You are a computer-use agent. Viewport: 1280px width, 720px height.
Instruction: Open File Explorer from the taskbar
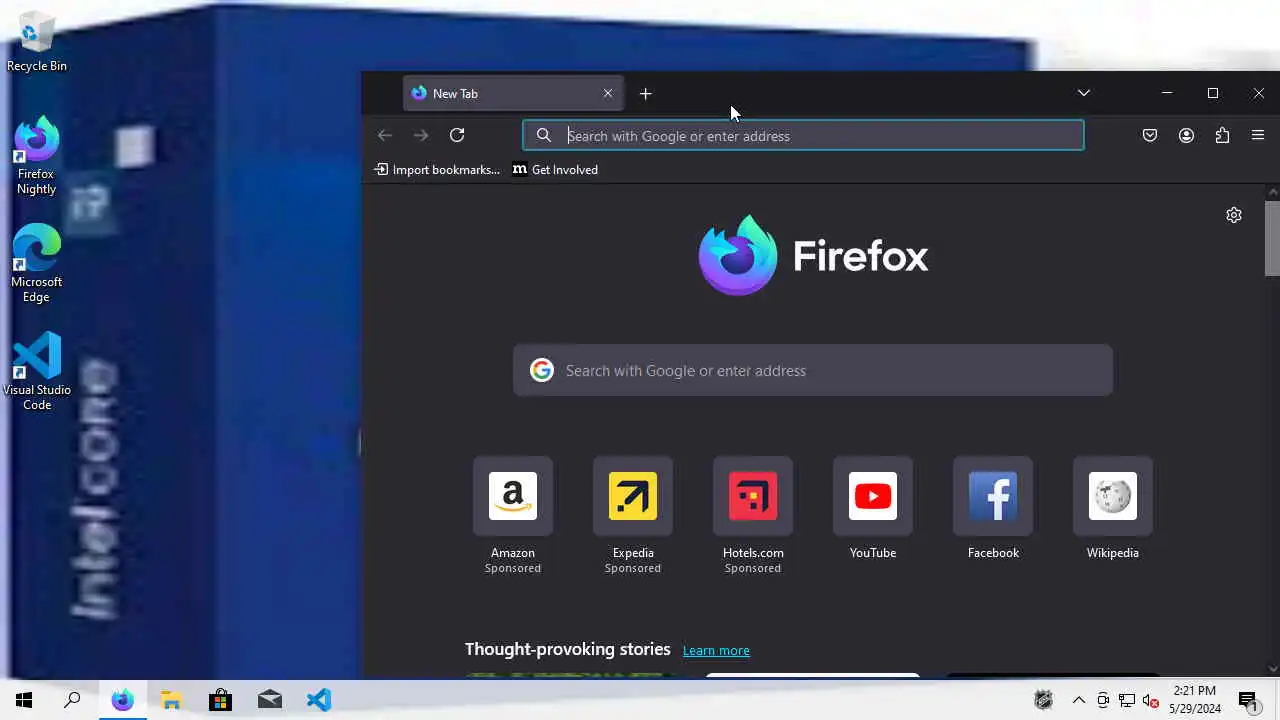point(171,700)
